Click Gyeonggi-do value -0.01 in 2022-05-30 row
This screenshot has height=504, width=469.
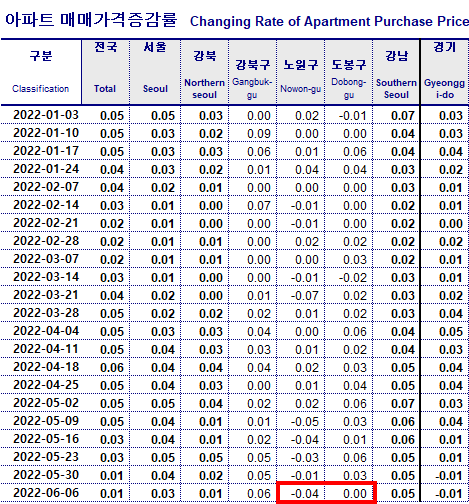click(x=448, y=476)
